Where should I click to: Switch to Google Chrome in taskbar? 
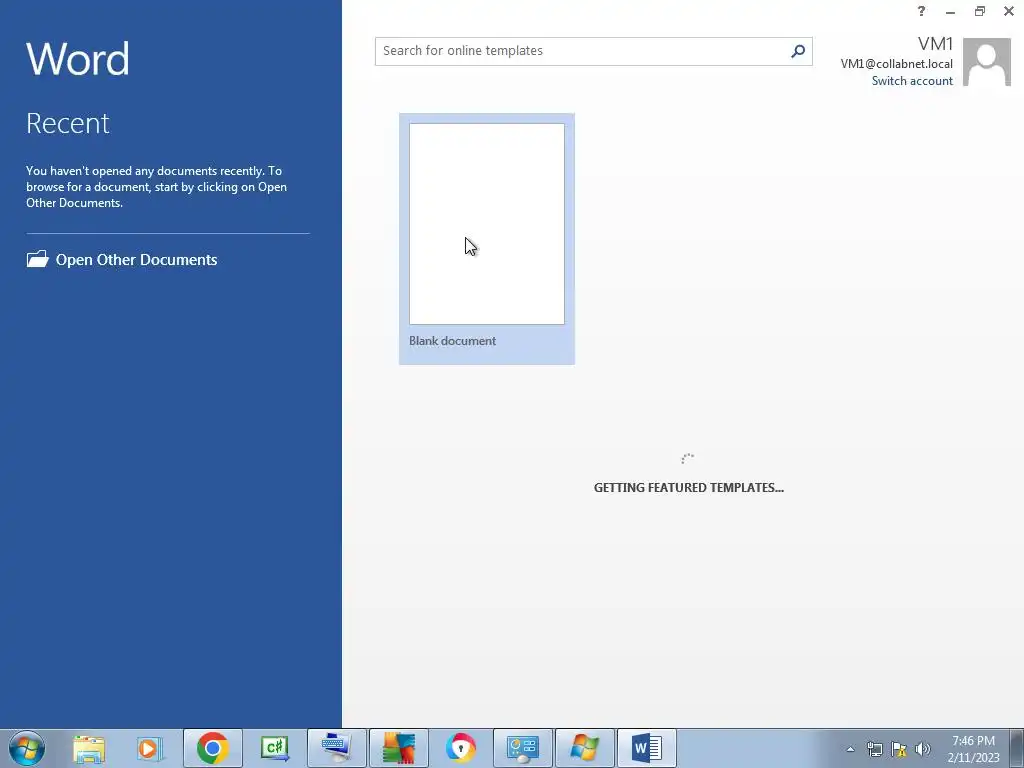212,748
